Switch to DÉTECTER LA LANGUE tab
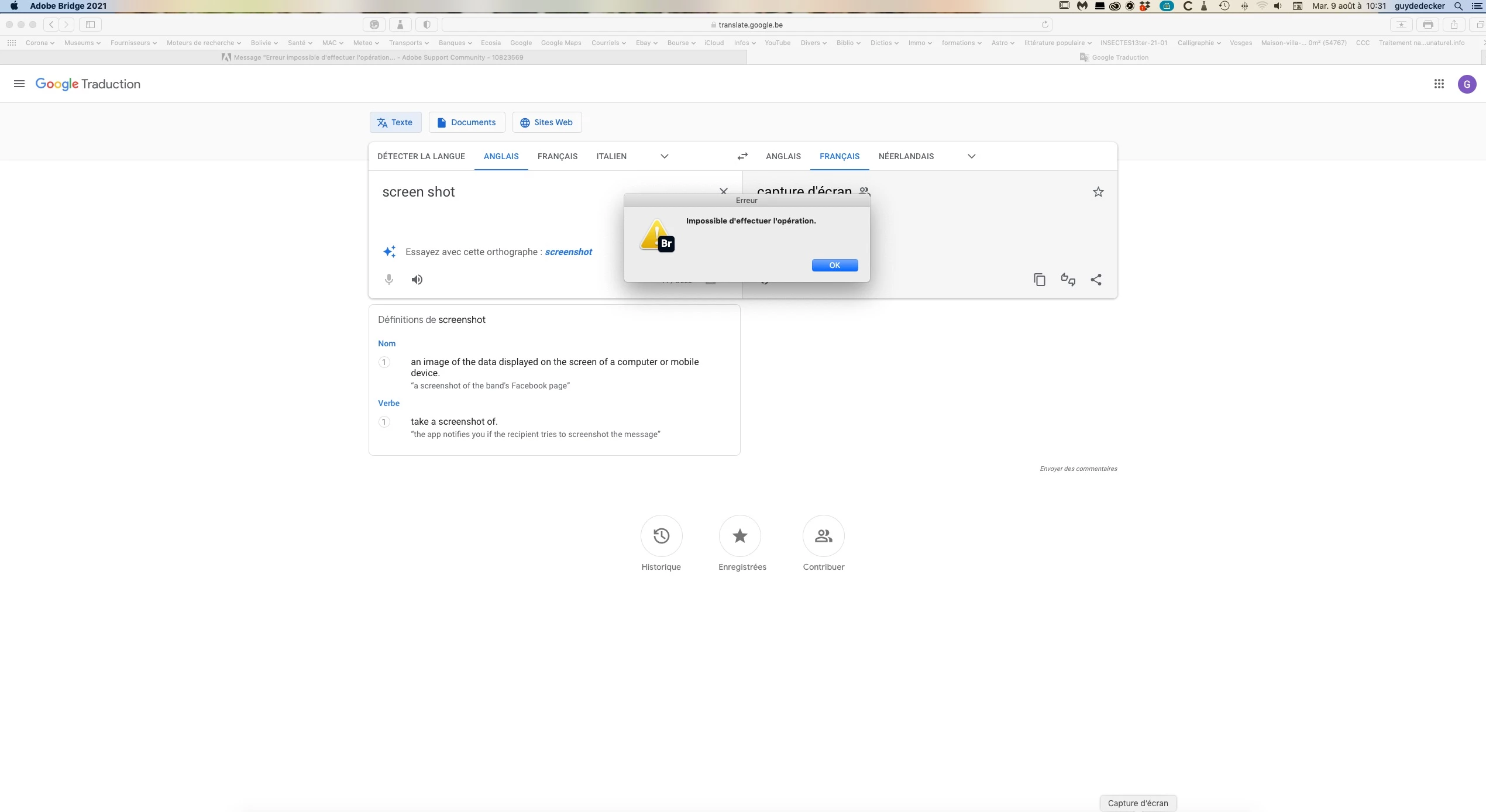The height and width of the screenshot is (812, 1486). point(421,156)
